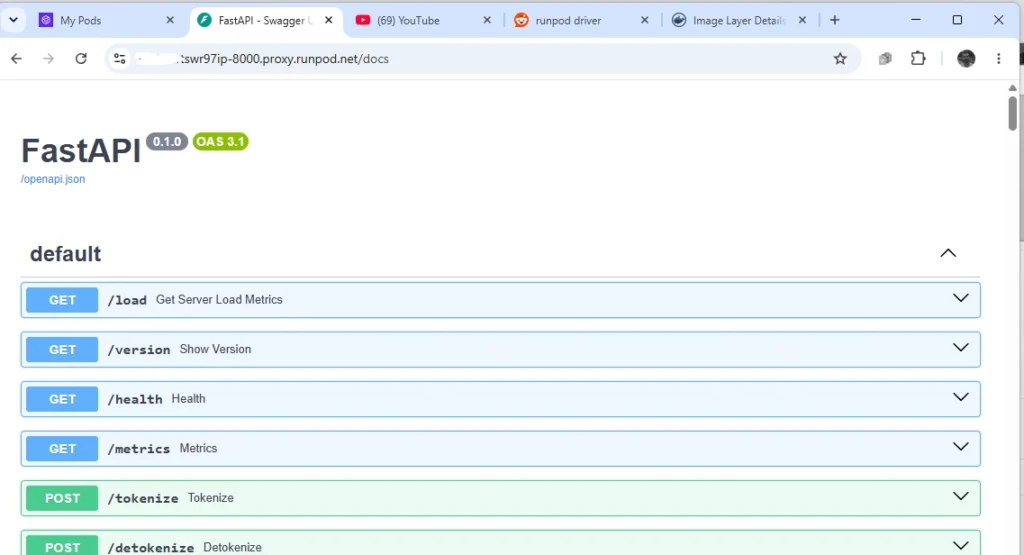Click the address bar URL

(284, 59)
